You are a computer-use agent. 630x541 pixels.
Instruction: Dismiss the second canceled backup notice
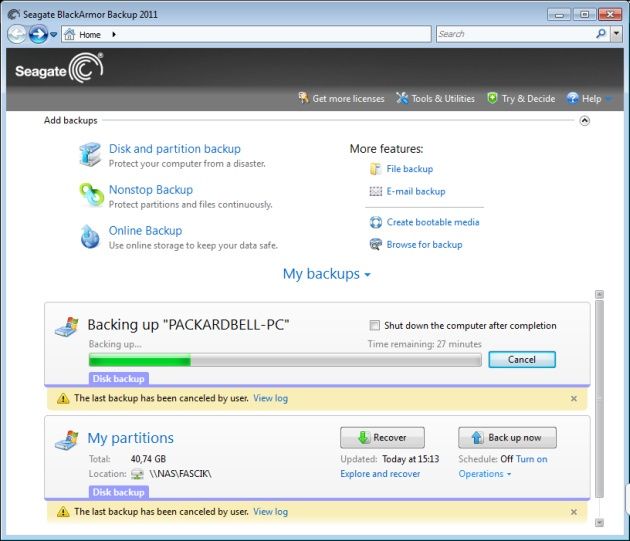pos(574,512)
